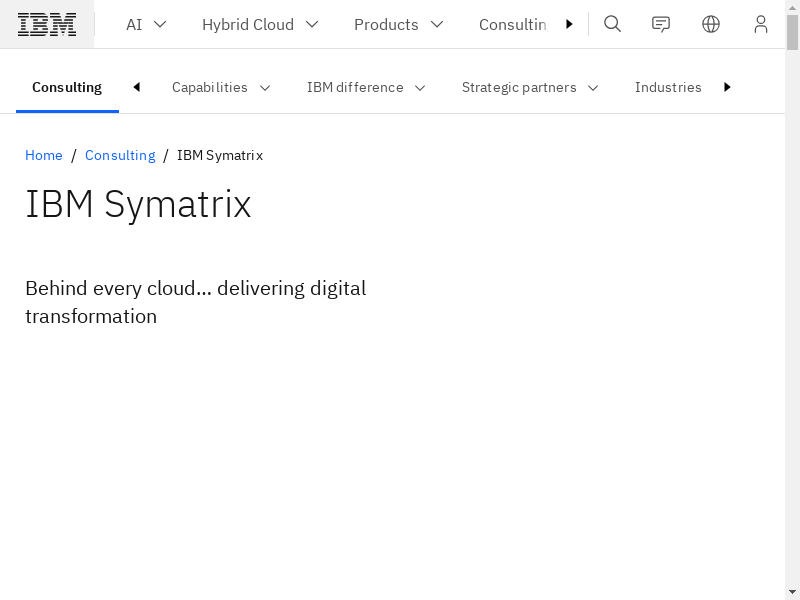Screen dimensions: 800x600
Task: Expand the AI menu
Action: point(146,24)
